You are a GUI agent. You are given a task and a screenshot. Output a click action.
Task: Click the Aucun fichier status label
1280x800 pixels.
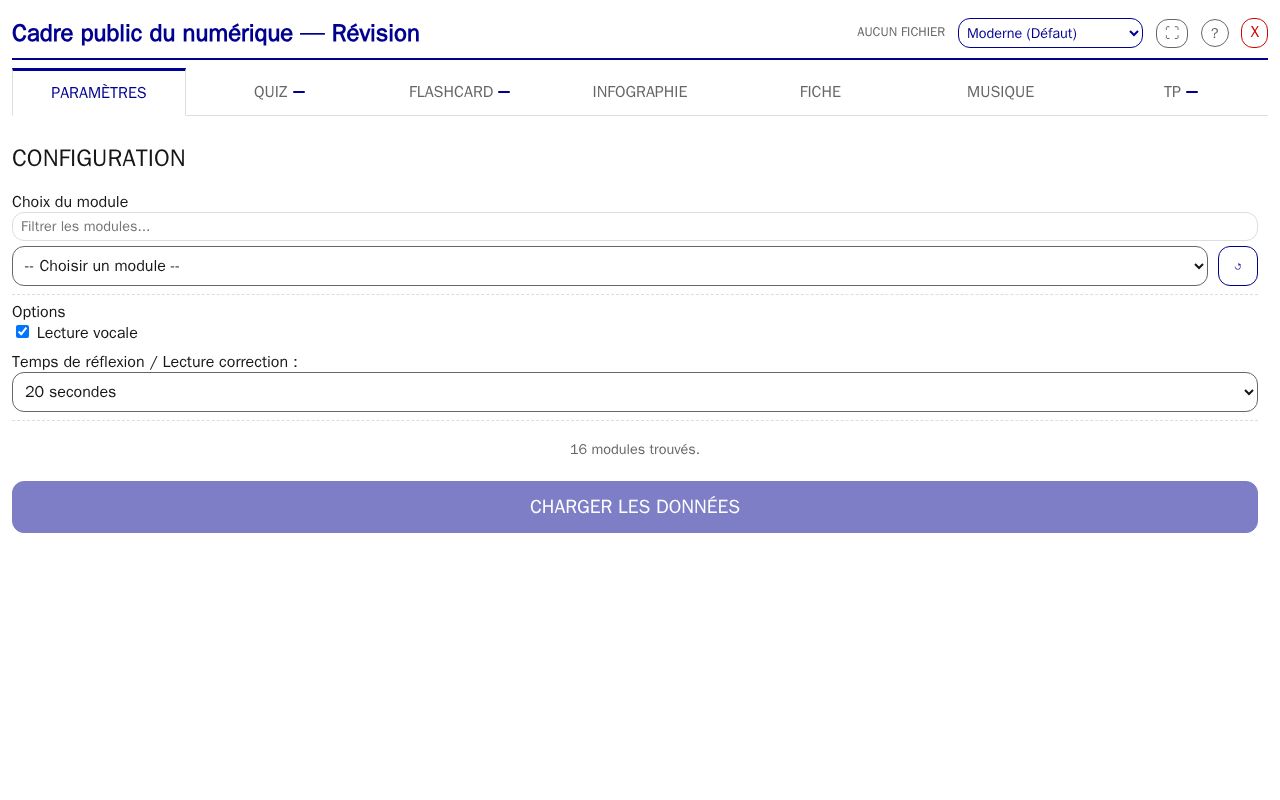click(901, 32)
